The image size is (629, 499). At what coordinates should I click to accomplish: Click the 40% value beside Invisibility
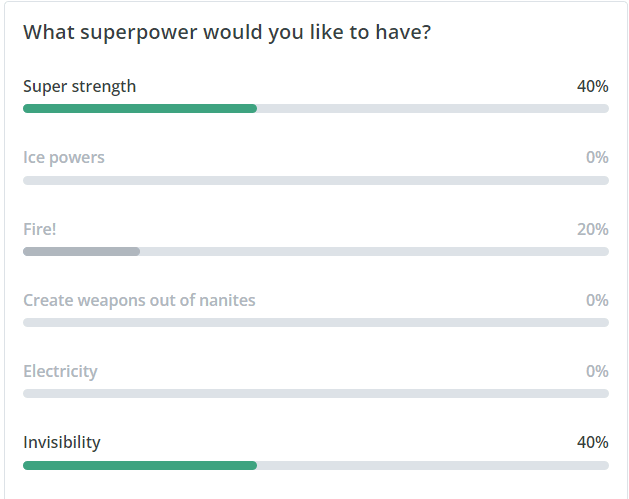[592, 442]
